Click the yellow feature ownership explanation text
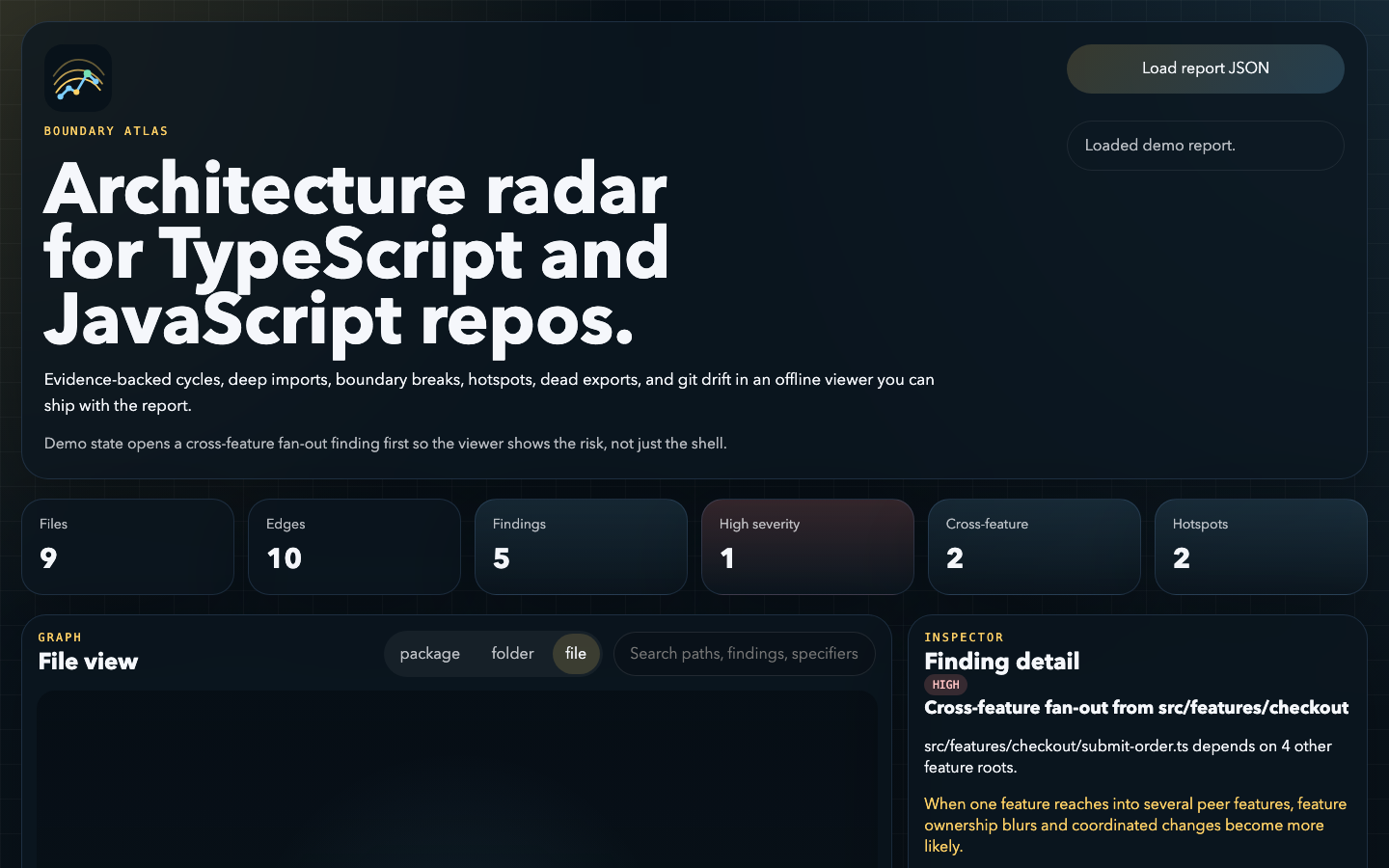The height and width of the screenshot is (868, 1389). 1134,825
